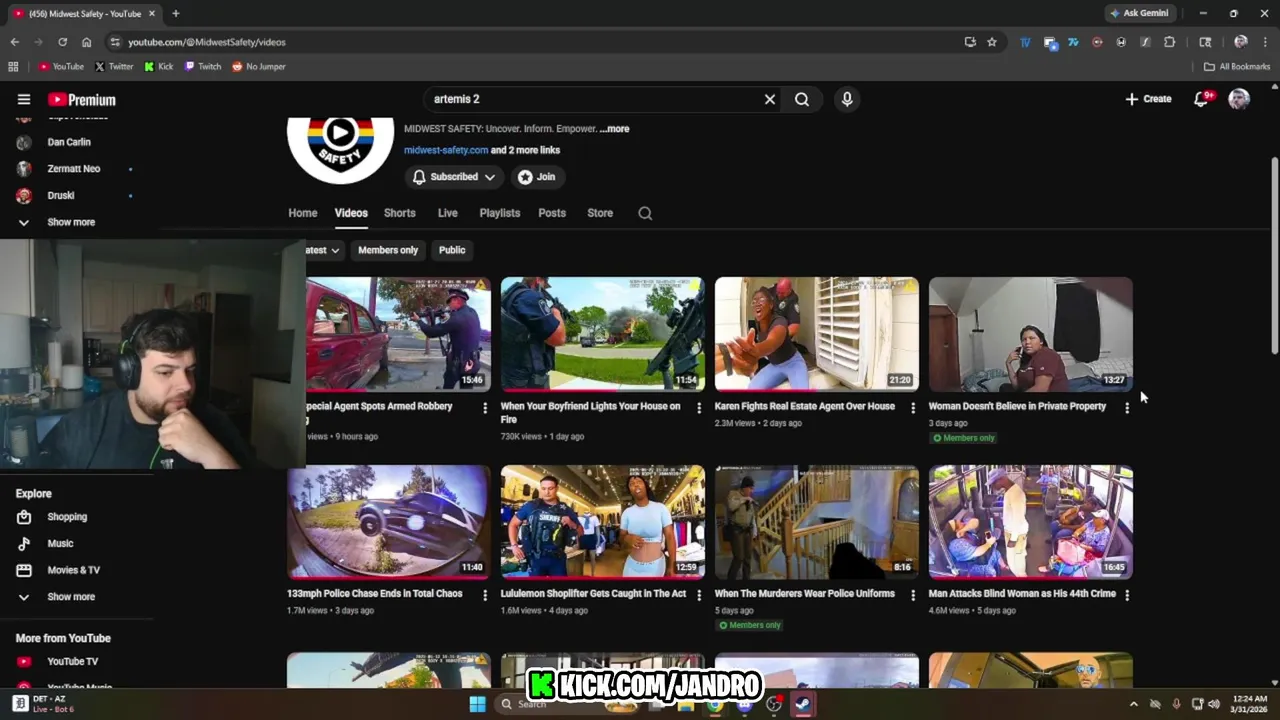This screenshot has width=1280, height=720.
Task: Go to Chrome home page
Action: pyautogui.click(x=87, y=42)
